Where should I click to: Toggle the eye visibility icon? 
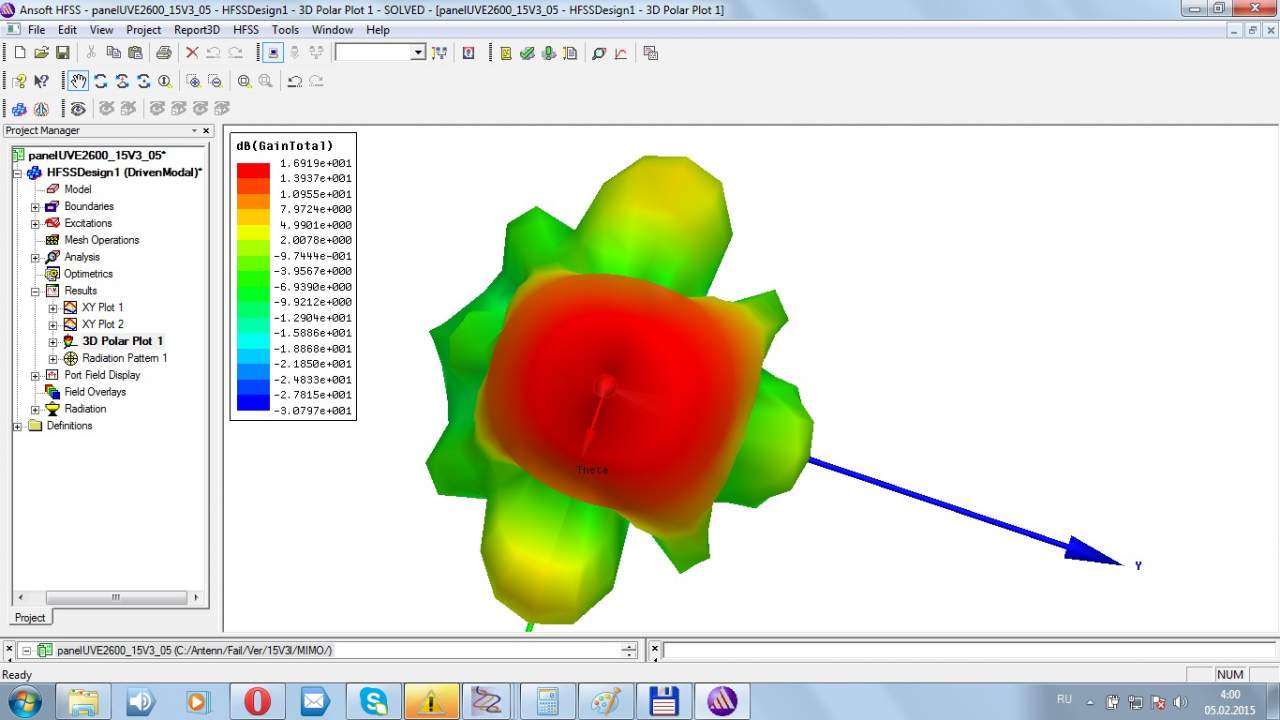coord(78,108)
